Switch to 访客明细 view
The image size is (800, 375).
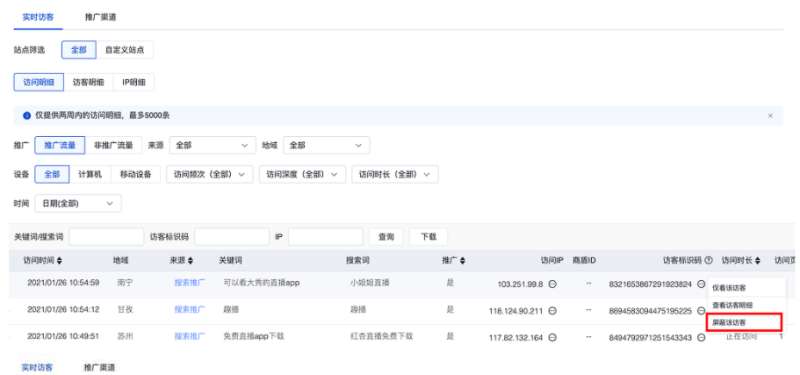pyautogui.click(x=88, y=82)
